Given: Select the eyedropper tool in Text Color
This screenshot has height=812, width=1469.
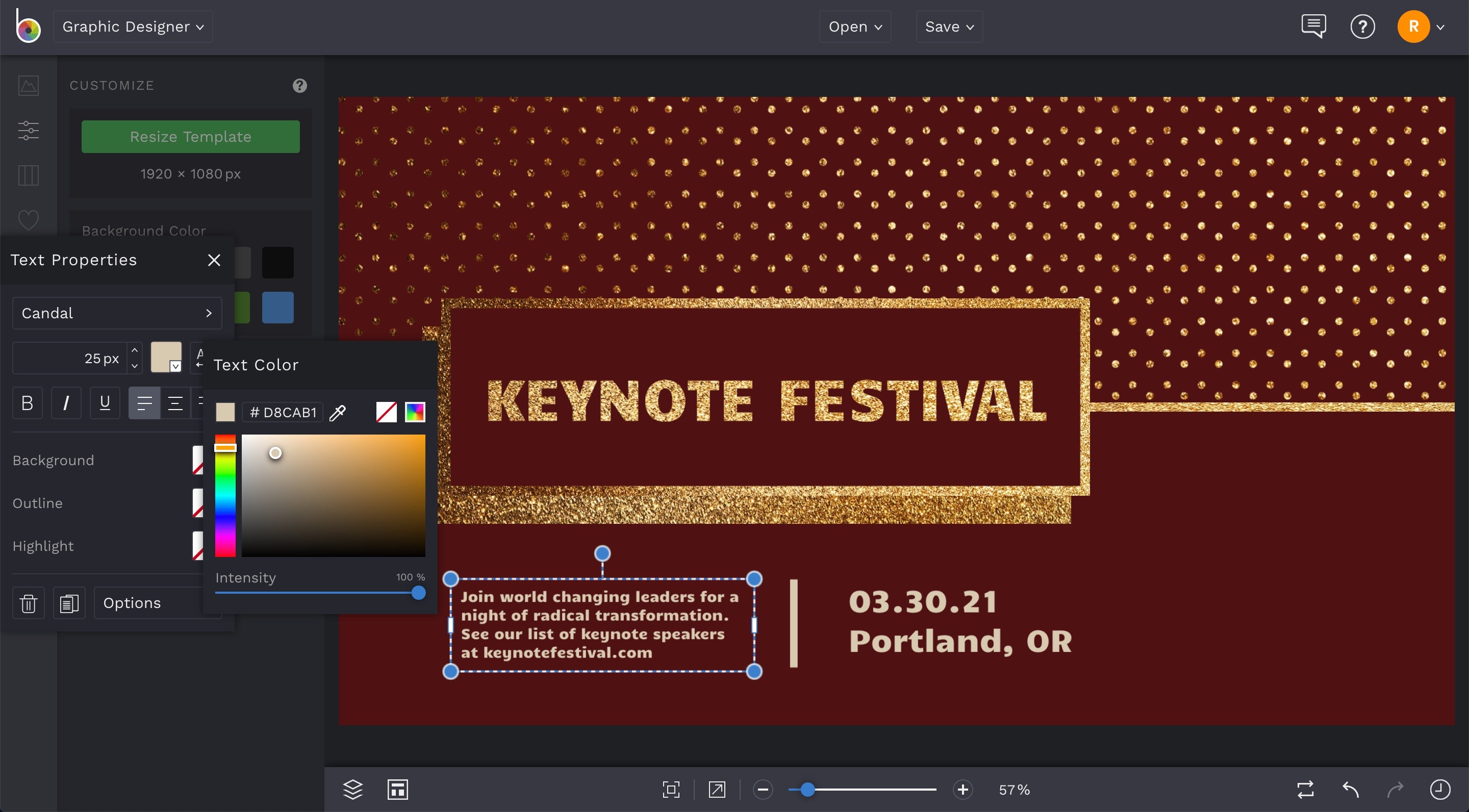Looking at the screenshot, I should point(338,412).
